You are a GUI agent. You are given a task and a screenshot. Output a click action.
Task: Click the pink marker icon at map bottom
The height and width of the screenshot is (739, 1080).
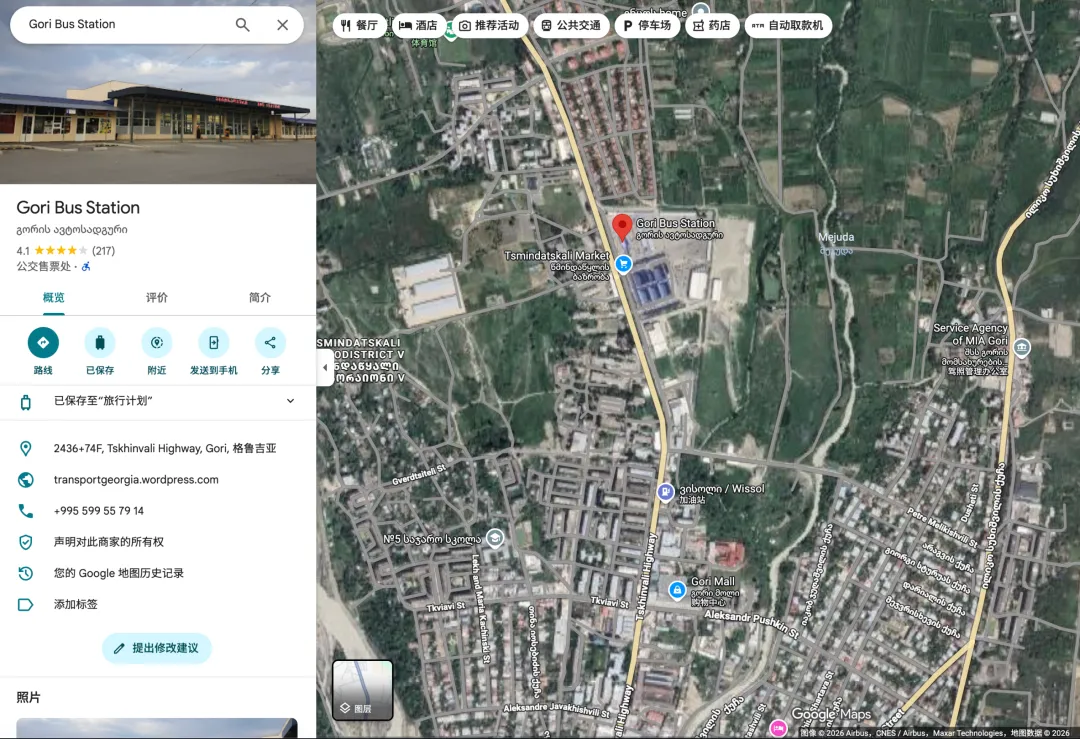778,727
